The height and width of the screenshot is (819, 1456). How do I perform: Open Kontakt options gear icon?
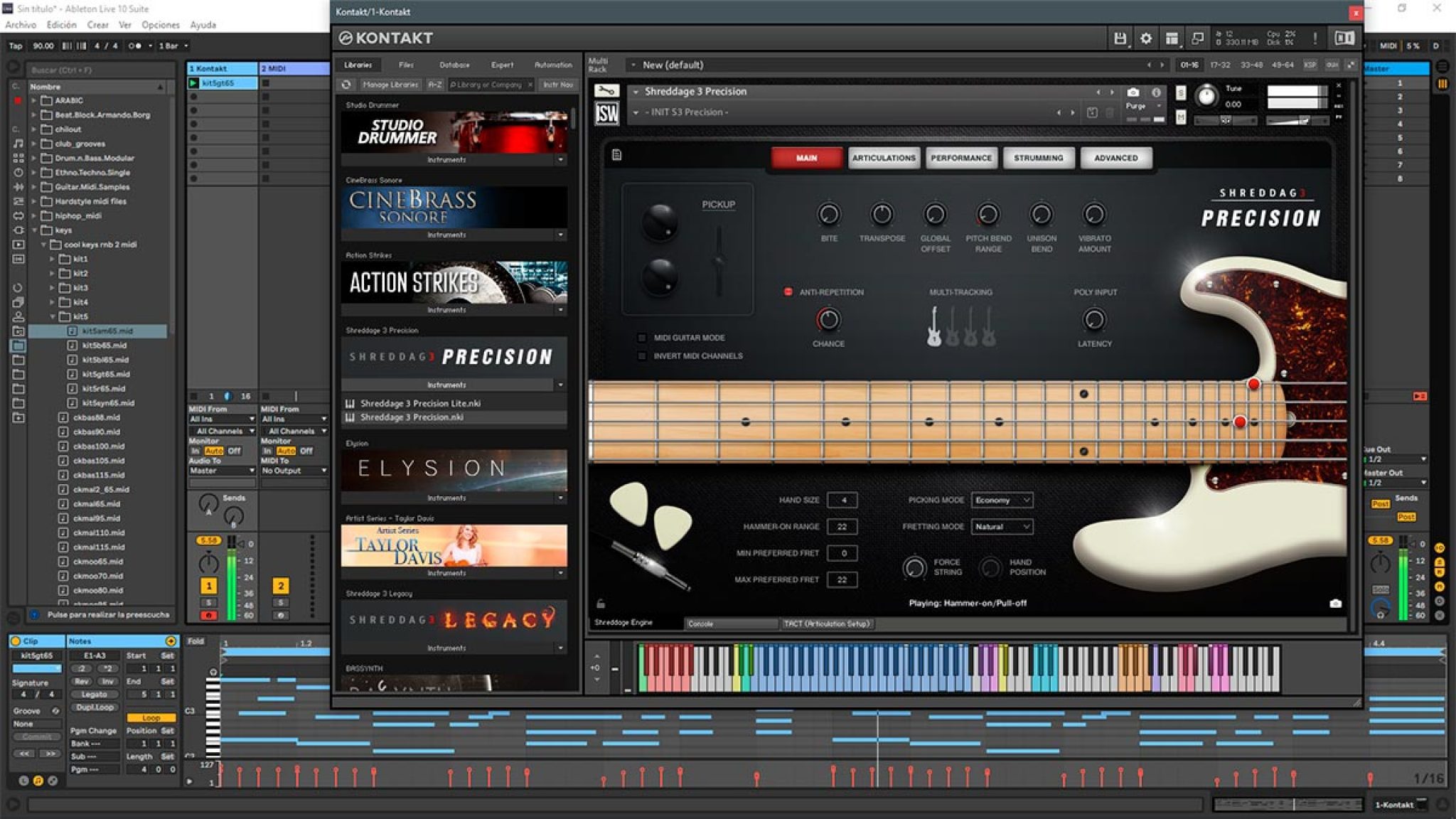[x=1146, y=38]
